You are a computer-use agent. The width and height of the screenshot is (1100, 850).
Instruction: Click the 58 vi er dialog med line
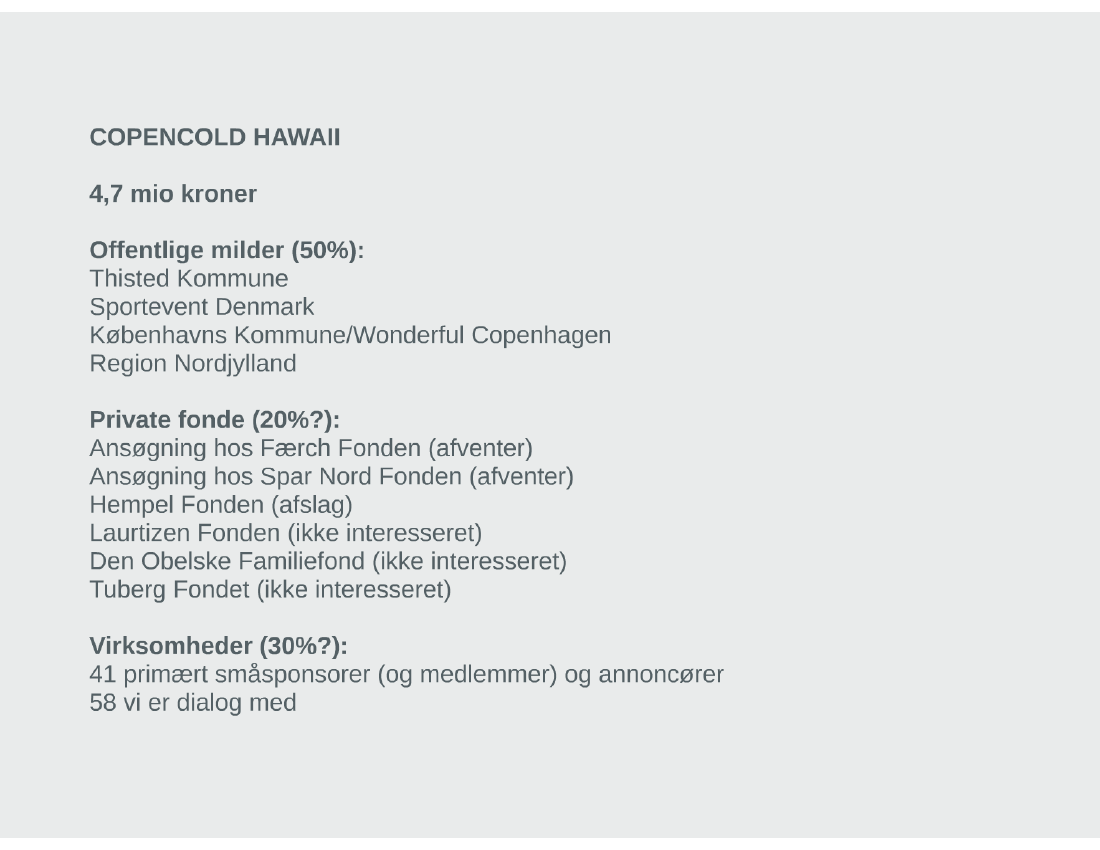coord(193,702)
